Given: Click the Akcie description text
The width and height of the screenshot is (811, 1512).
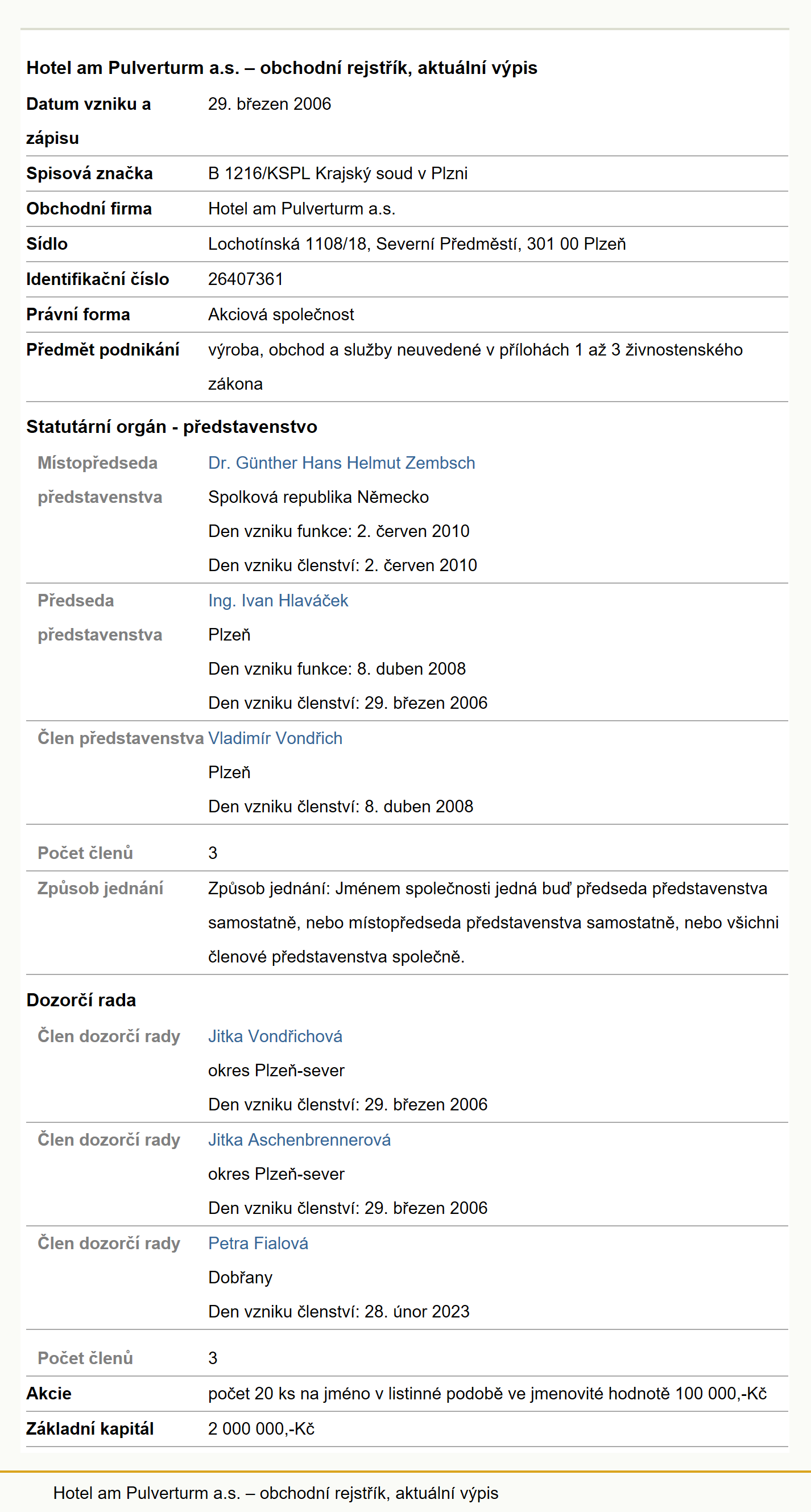Looking at the screenshot, I should coord(487,1394).
